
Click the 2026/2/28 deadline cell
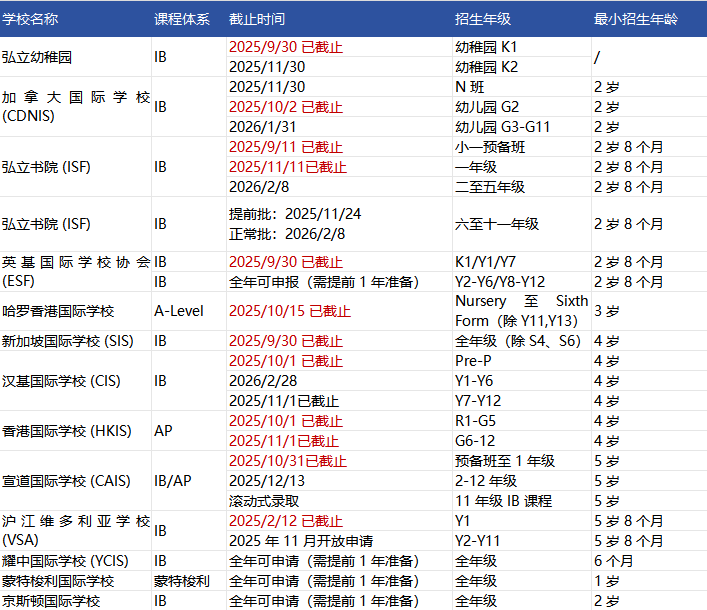[340, 381]
